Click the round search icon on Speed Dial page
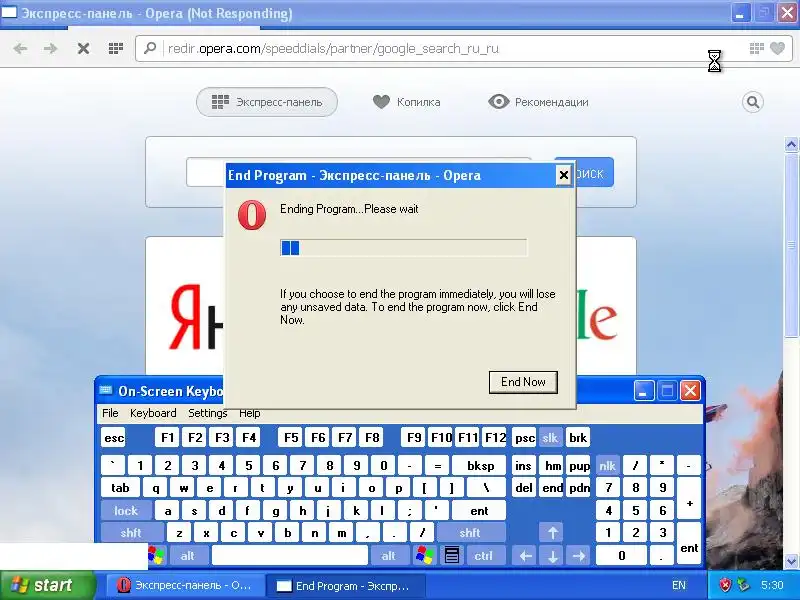 pyautogui.click(x=753, y=102)
